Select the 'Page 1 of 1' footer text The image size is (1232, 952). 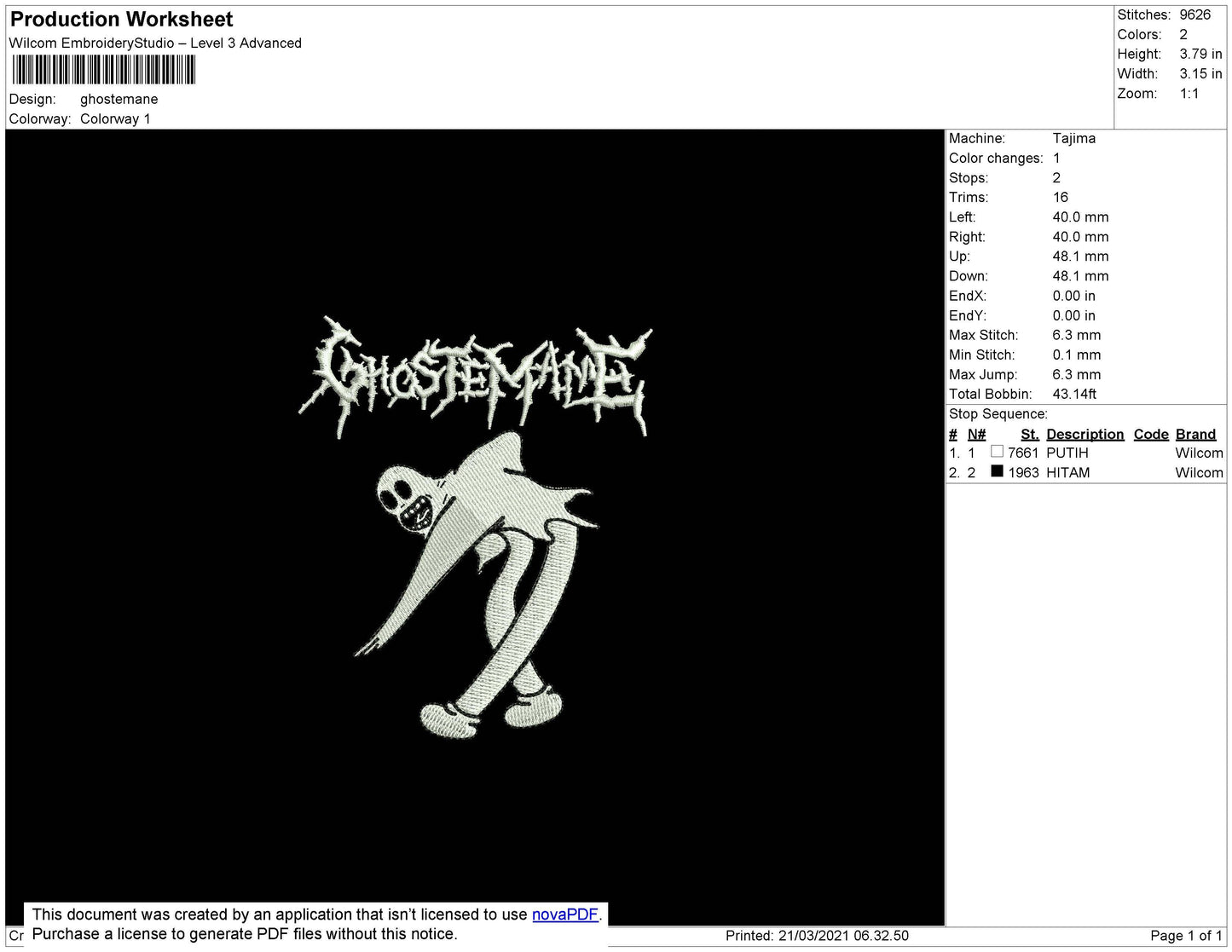[1186, 935]
